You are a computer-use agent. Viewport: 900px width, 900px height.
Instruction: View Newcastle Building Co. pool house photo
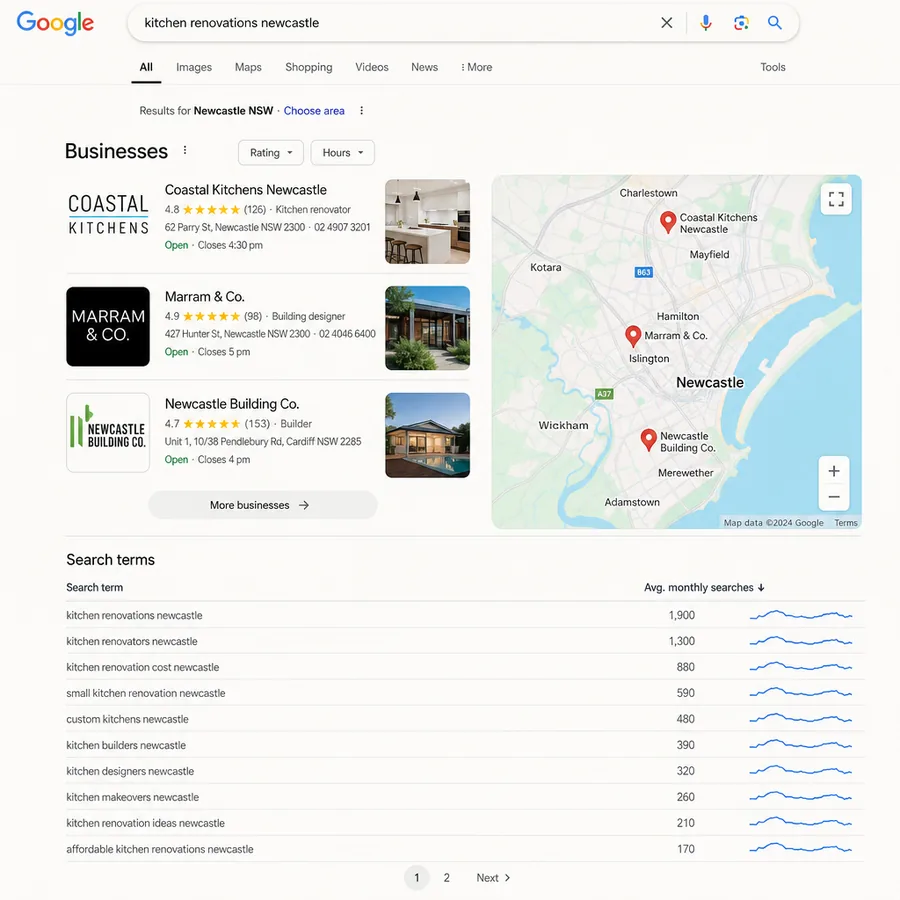click(428, 435)
